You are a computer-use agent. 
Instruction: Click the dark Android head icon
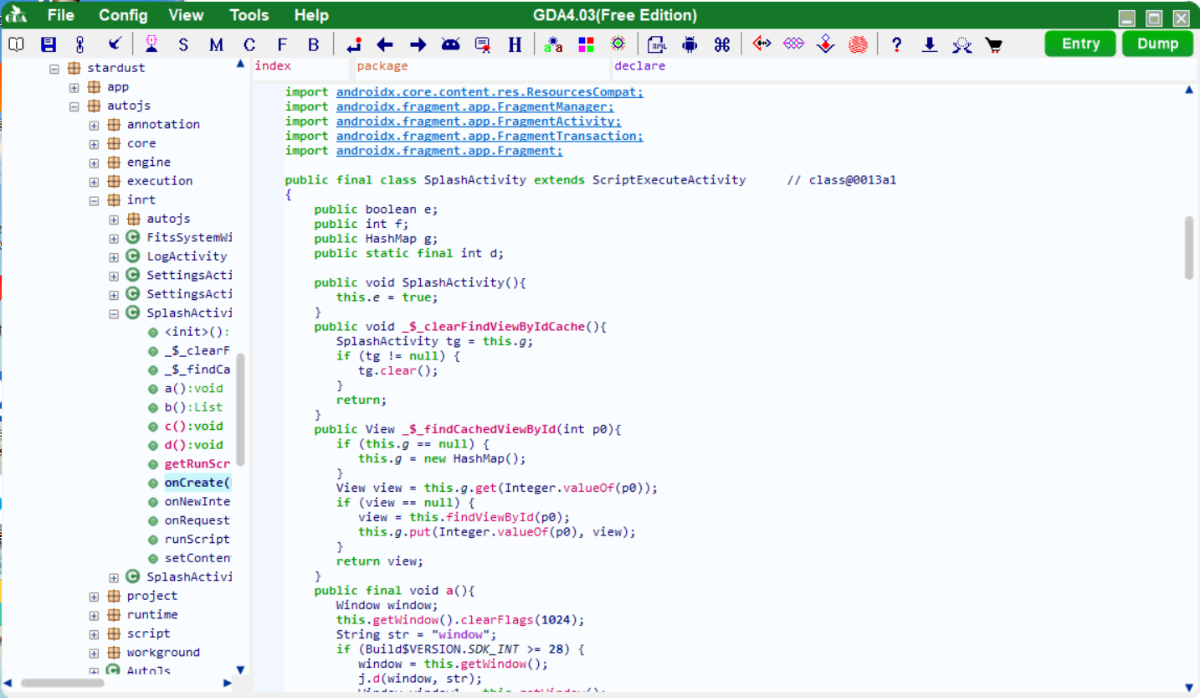tap(450, 44)
